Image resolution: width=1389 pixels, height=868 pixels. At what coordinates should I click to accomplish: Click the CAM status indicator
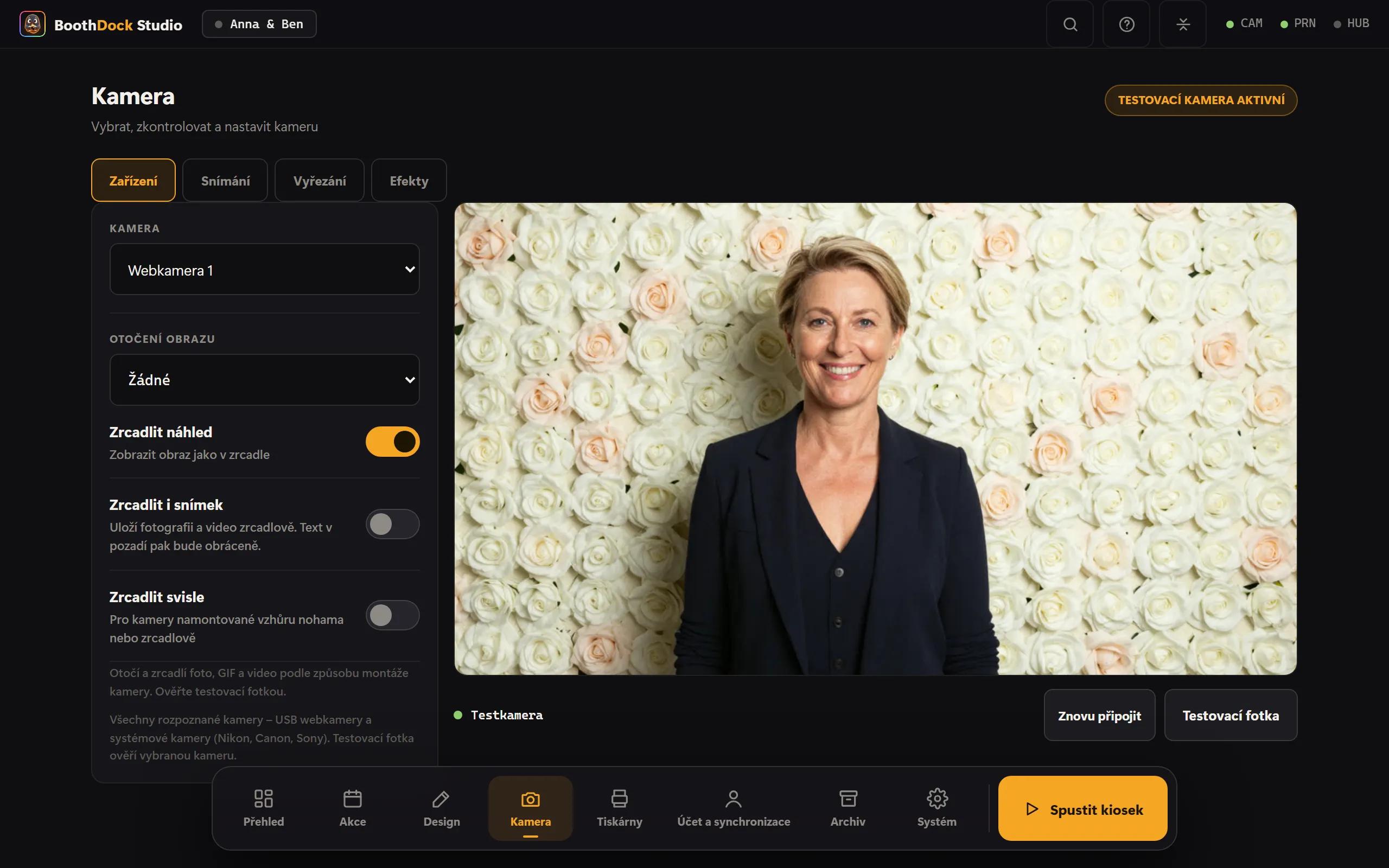(x=1244, y=23)
